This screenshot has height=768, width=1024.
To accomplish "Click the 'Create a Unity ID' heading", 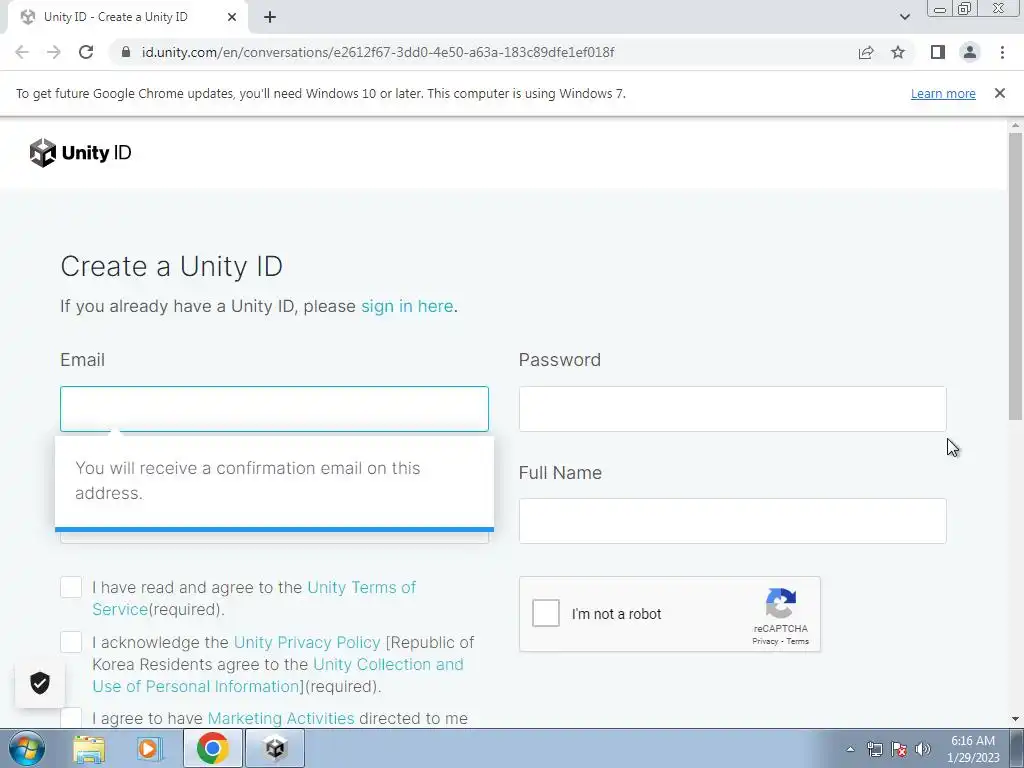I will (172, 266).
